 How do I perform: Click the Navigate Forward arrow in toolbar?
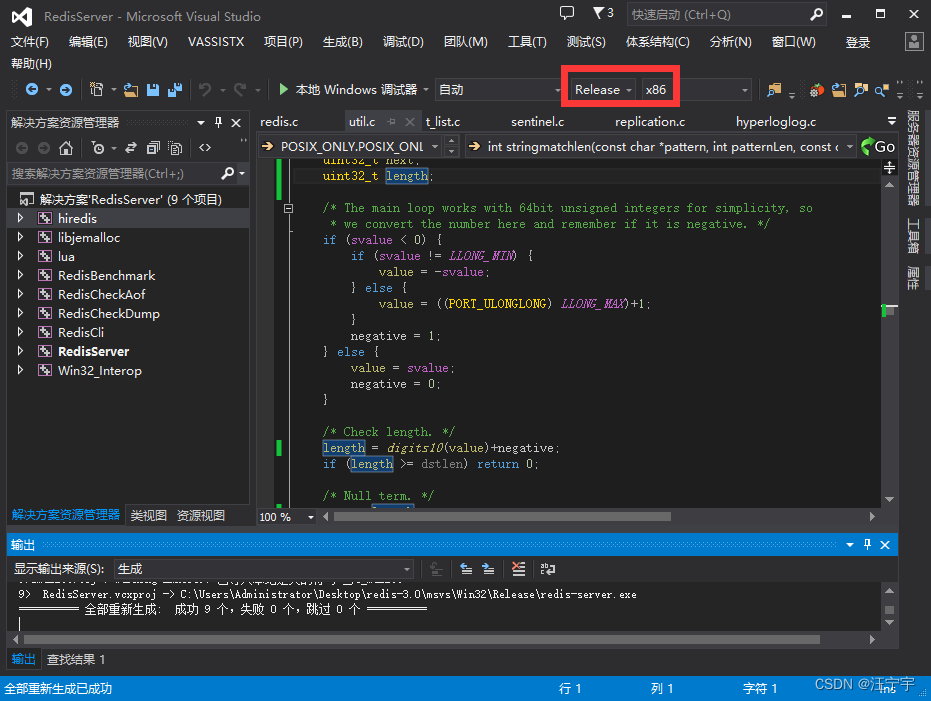[x=66, y=90]
